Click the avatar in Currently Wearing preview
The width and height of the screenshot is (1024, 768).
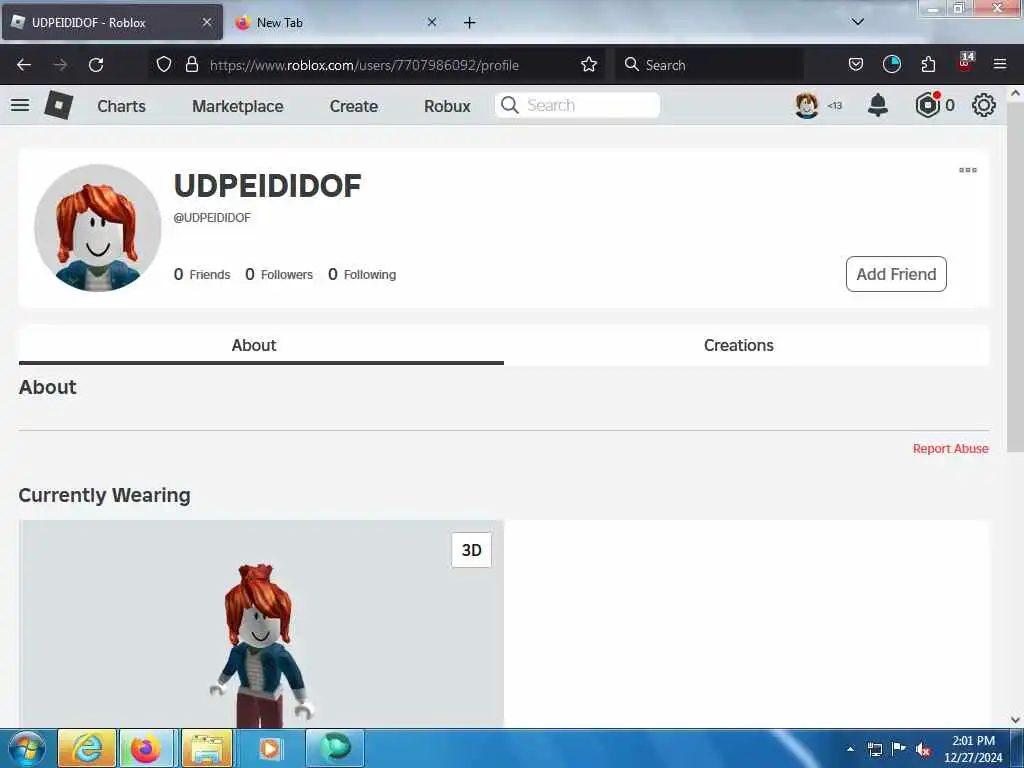tap(261, 645)
